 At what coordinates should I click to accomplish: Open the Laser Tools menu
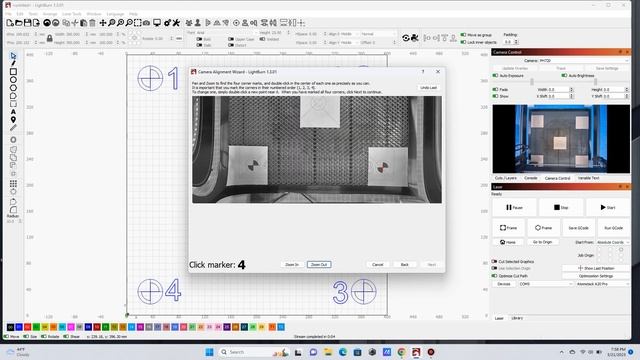point(71,14)
